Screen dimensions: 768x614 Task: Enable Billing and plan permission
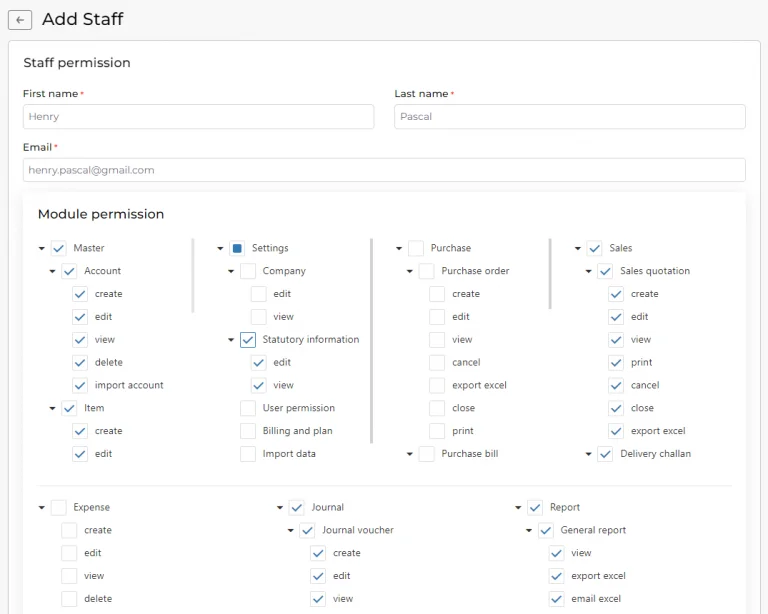pos(248,431)
